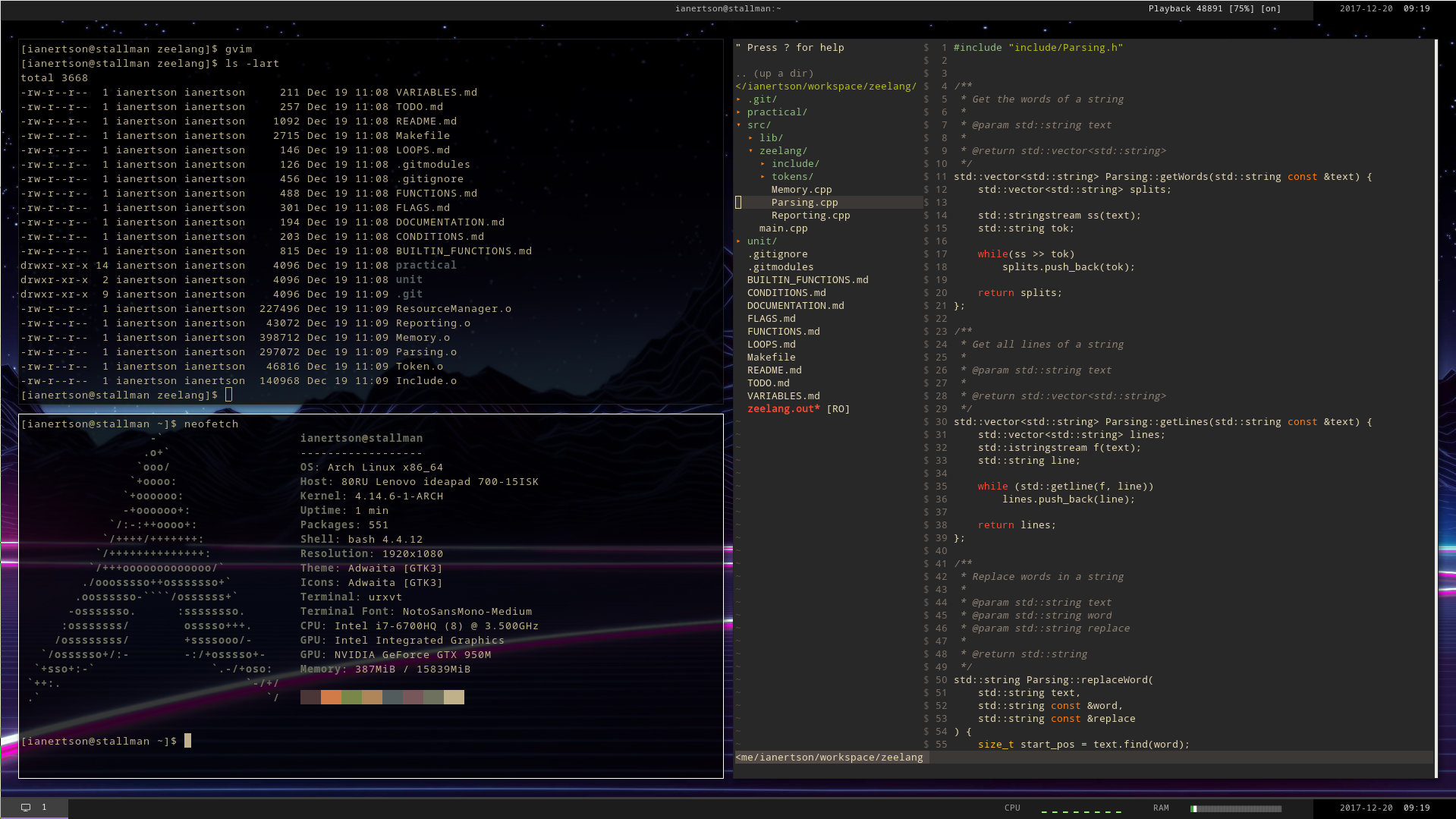Click 'Memory: 387MiB / 15839MiB' line
The height and width of the screenshot is (819, 1456).
tap(385, 669)
